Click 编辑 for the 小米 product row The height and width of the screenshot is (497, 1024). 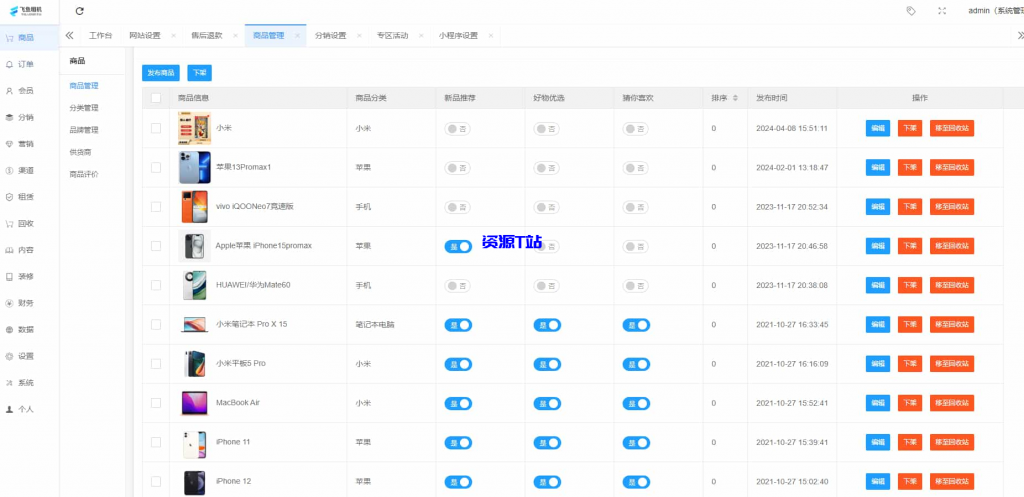point(878,129)
